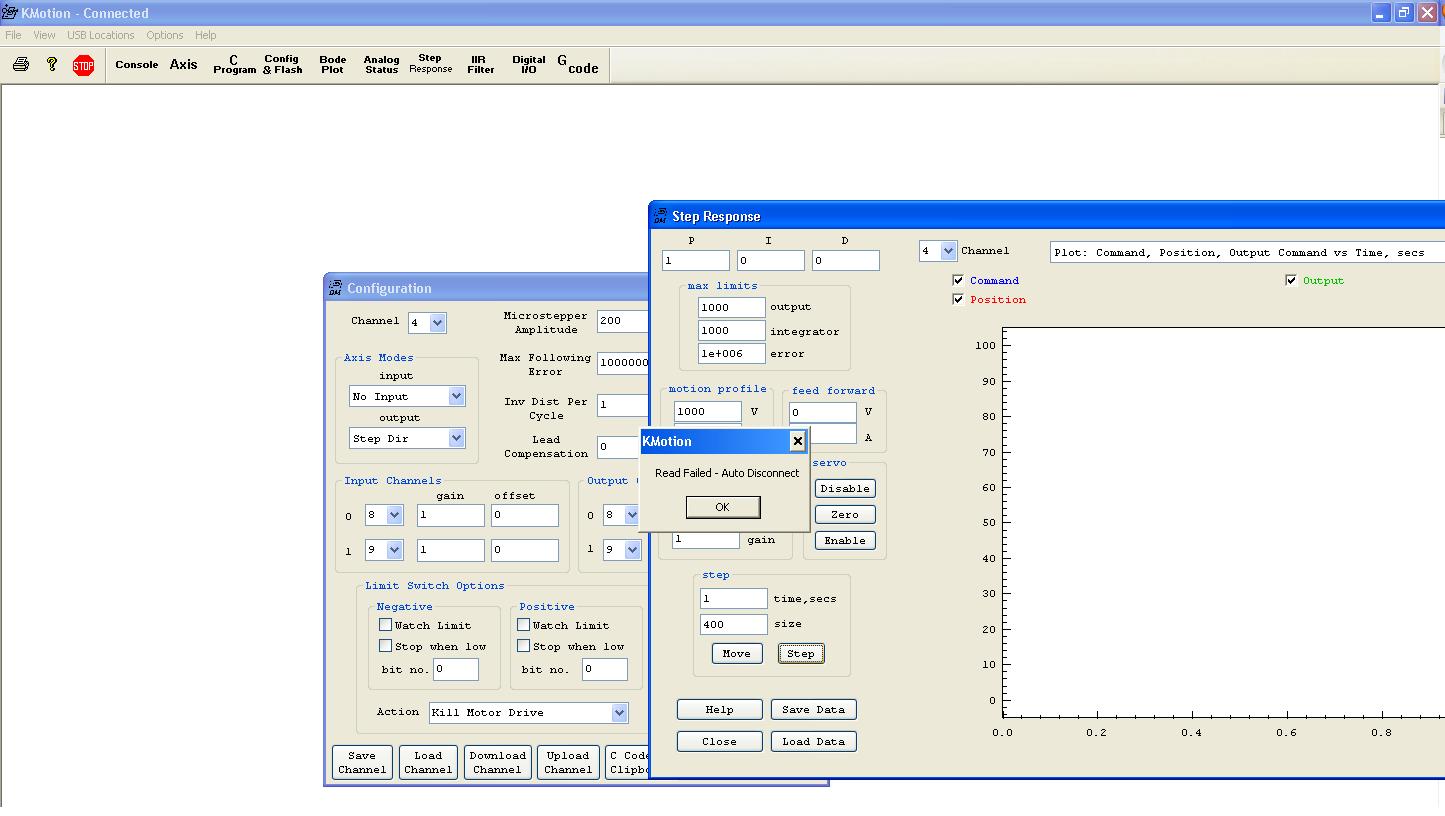Toggle the Command plot checkbox
Image resolution: width=1445 pixels, height=816 pixels.
pyautogui.click(x=958, y=281)
